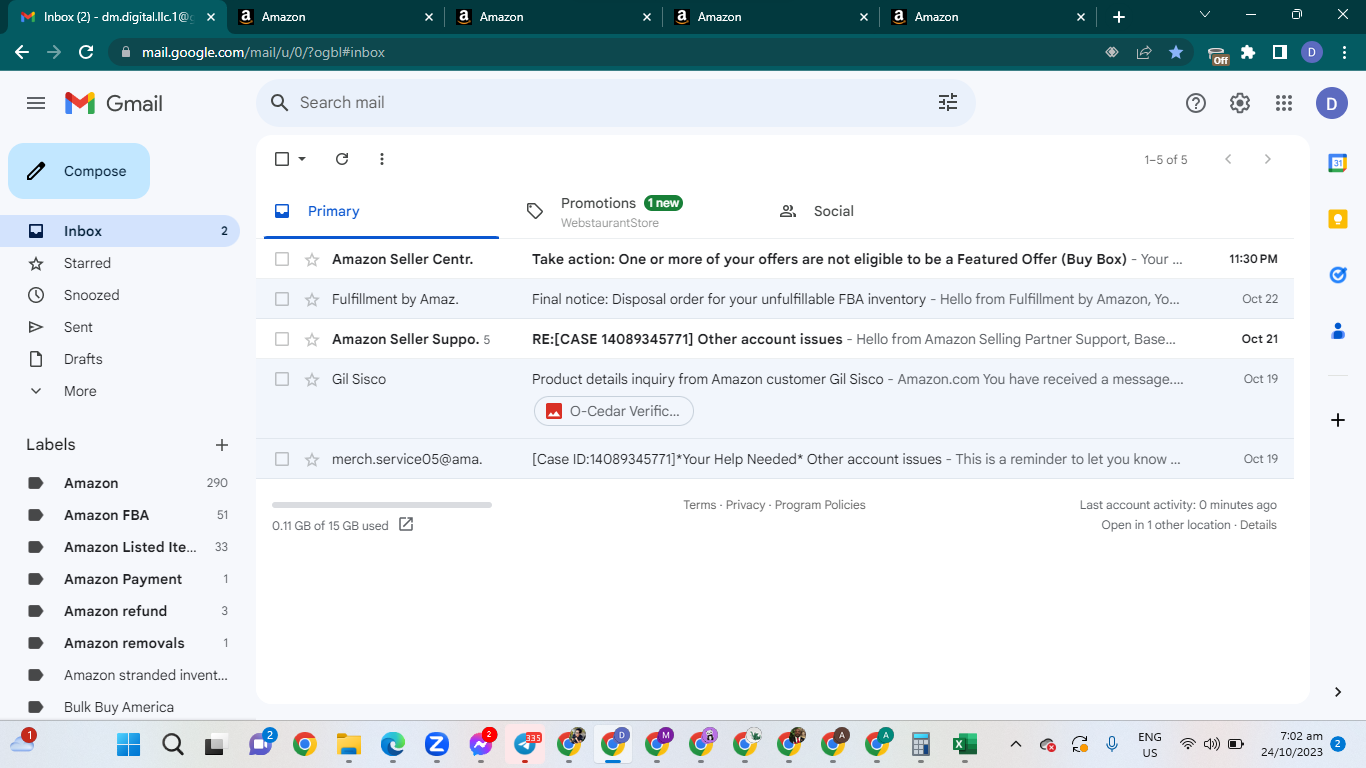Open the Google Account avatar in Gmail
Image resolution: width=1366 pixels, height=768 pixels.
coord(1332,103)
